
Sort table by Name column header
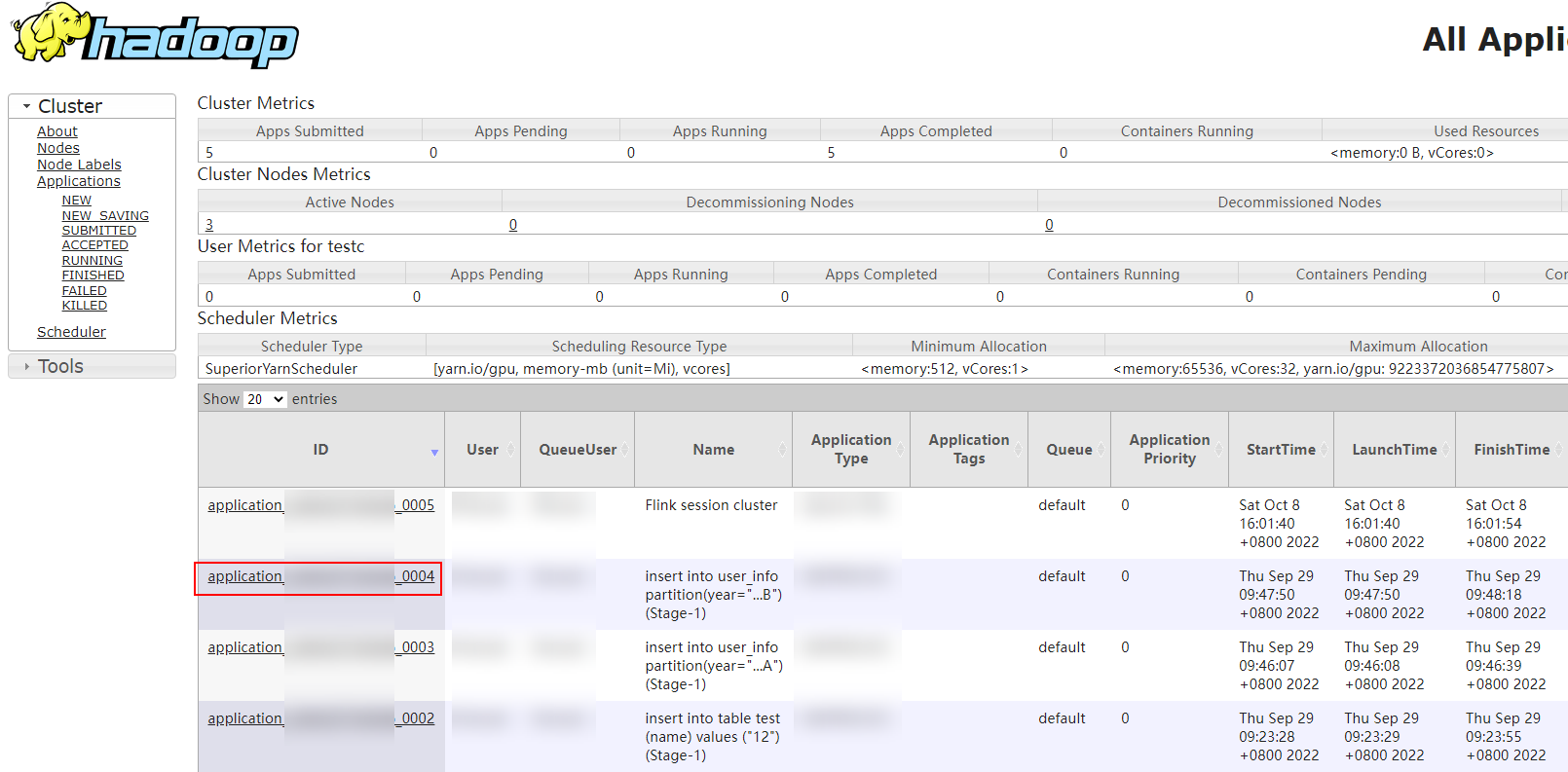pos(713,450)
